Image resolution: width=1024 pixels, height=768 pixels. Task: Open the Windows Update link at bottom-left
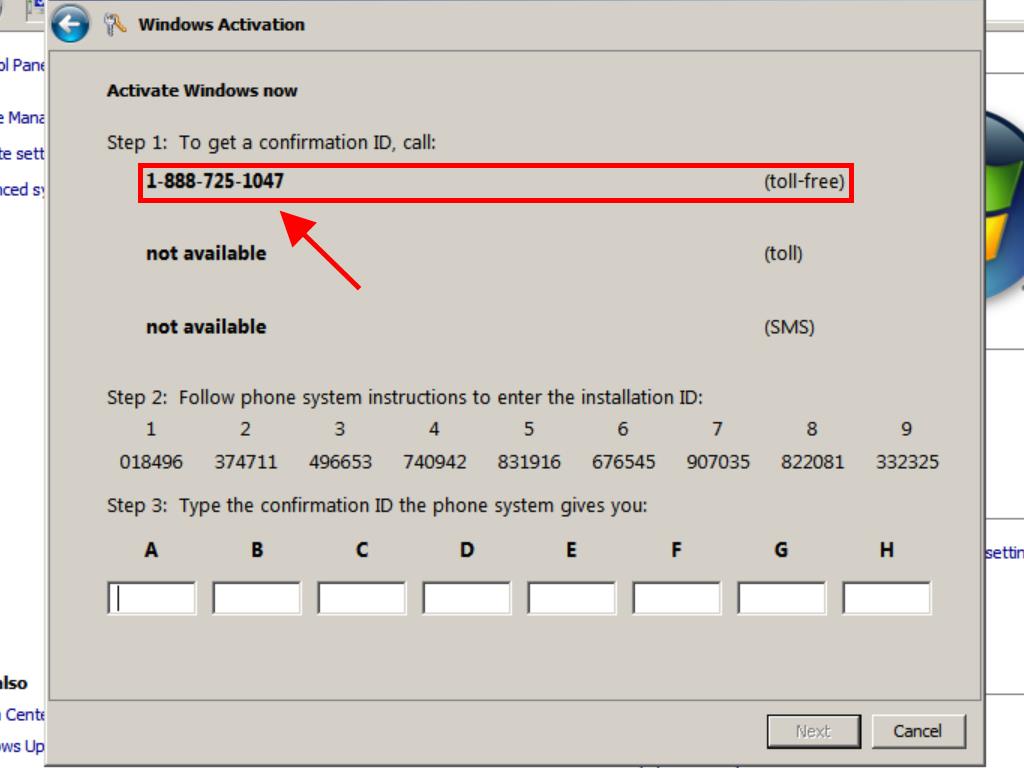coord(23,747)
